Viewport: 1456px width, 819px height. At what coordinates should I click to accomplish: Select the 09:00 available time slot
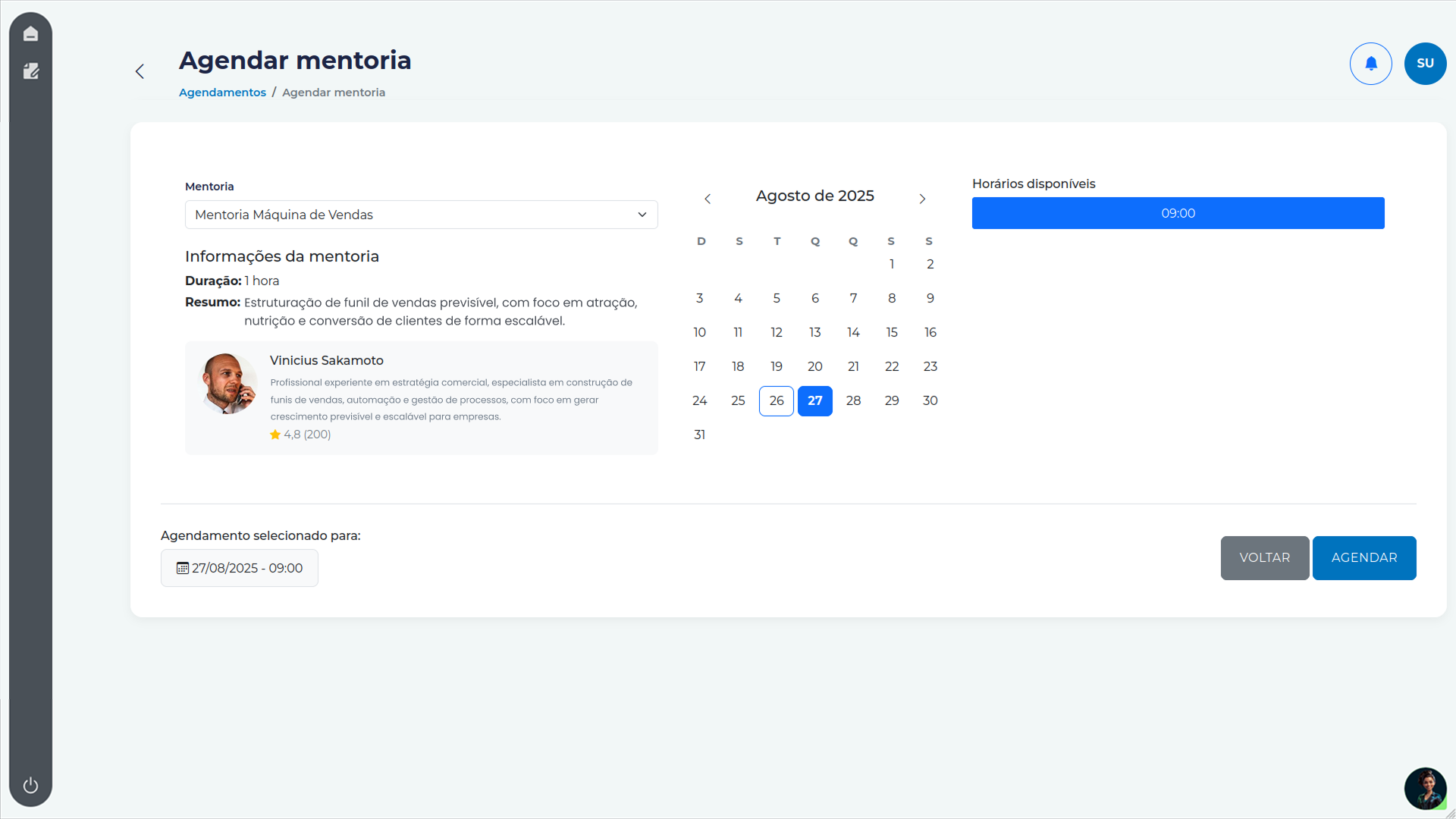pos(1178,213)
